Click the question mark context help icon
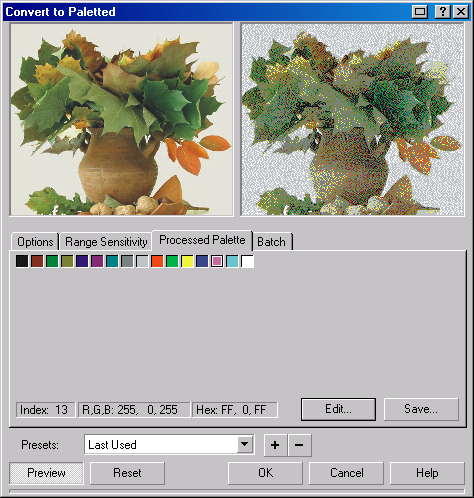474x498 pixels. click(443, 12)
